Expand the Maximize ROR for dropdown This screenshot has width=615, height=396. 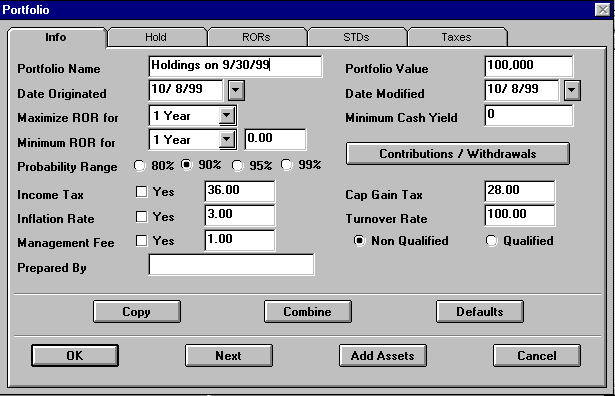[x=227, y=116]
